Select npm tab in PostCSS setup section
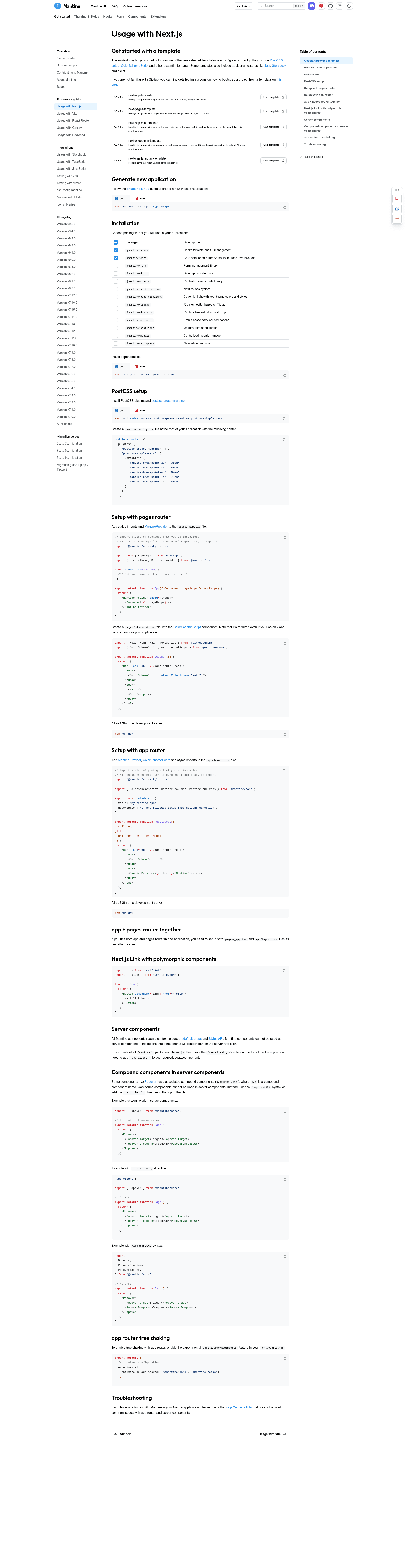 tap(139, 410)
